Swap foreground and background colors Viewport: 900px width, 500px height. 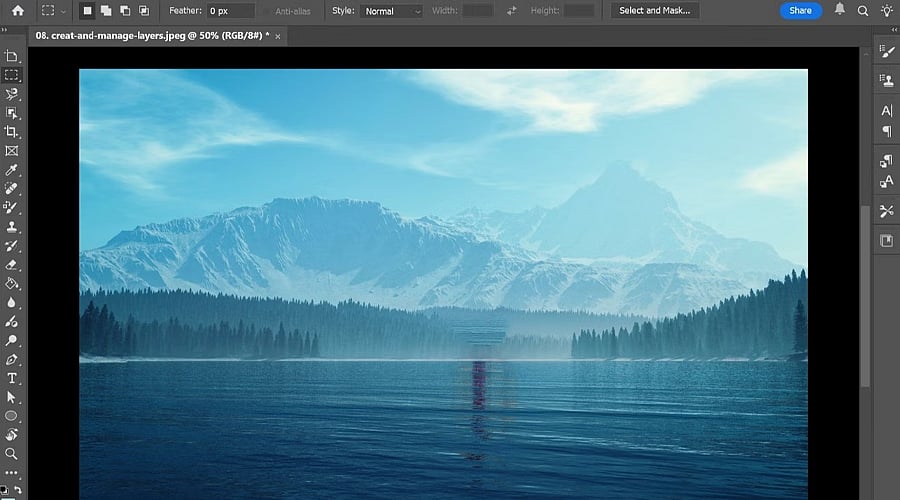(18, 490)
